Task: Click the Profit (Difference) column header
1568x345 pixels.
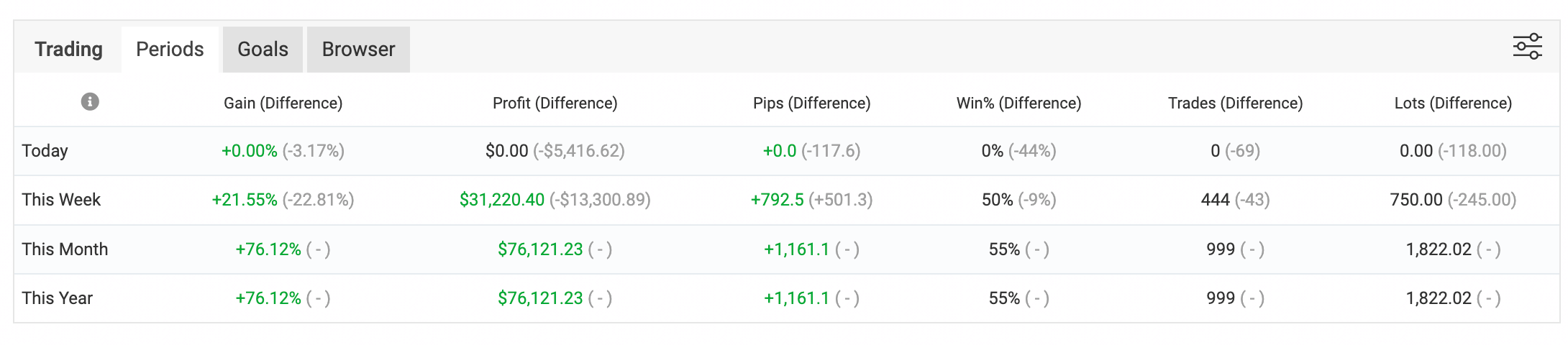Action: point(555,103)
